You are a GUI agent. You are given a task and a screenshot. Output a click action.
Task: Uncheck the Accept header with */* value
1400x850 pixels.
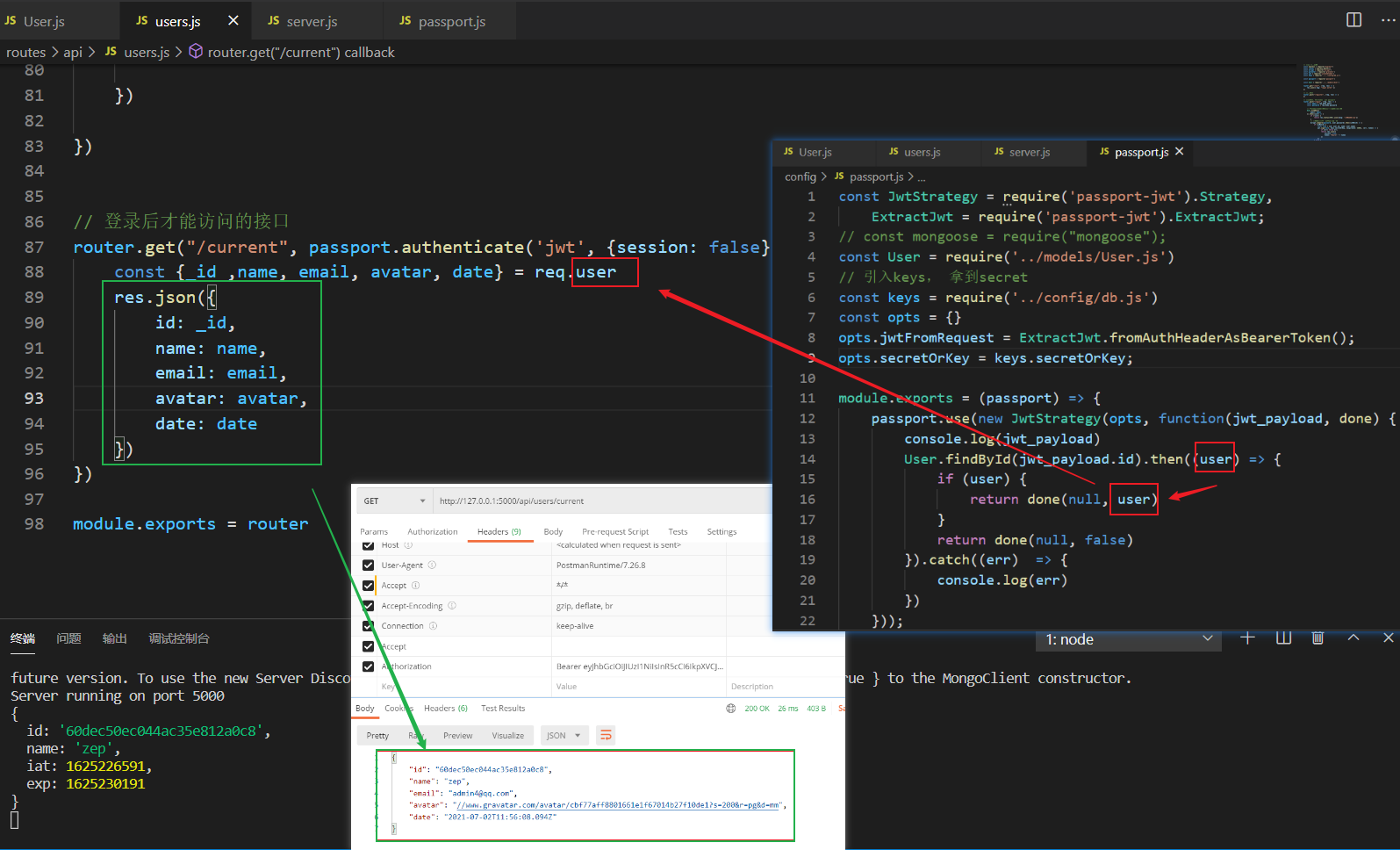(x=368, y=585)
